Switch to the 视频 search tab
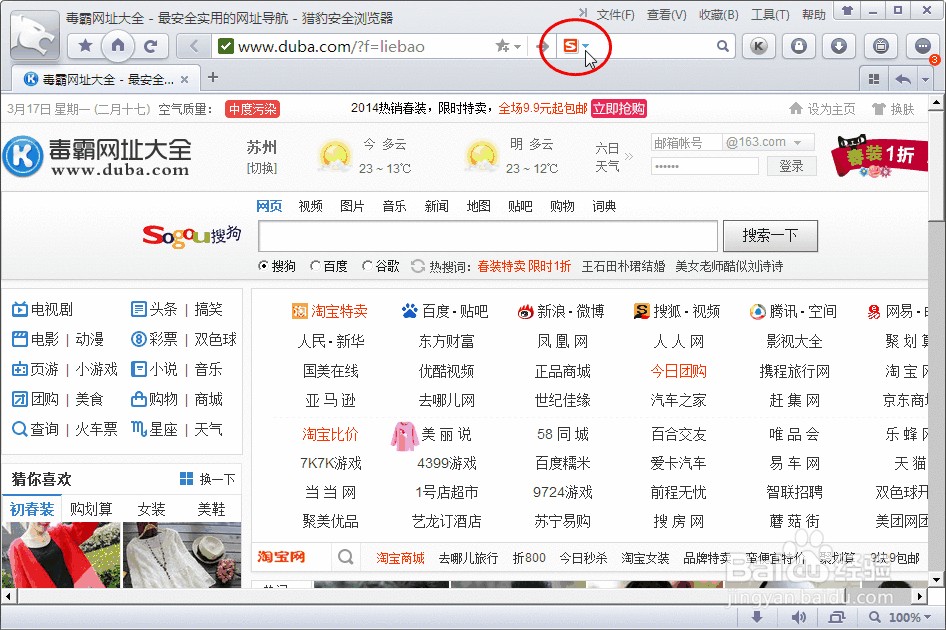The height and width of the screenshot is (630, 946). pos(310,206)
